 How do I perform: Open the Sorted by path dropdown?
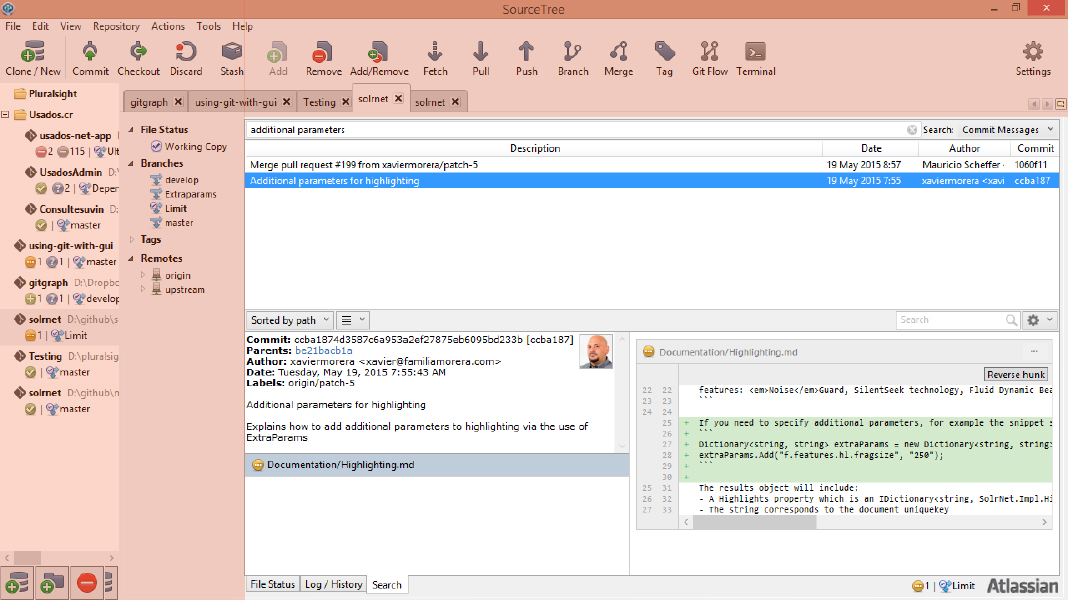tap(288, 320)
